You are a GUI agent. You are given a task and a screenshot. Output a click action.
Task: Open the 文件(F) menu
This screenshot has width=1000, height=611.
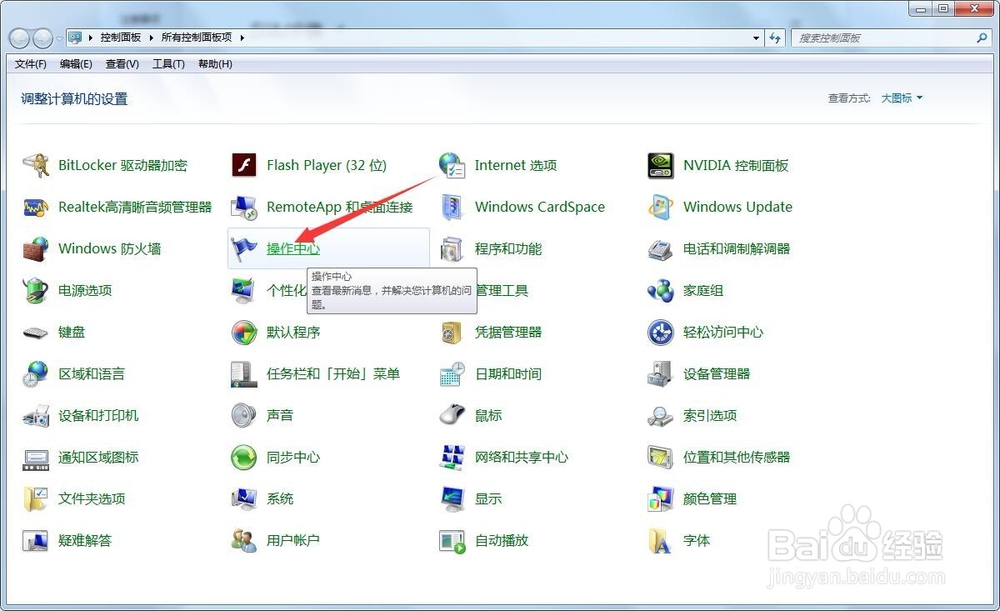coord(31,64)
